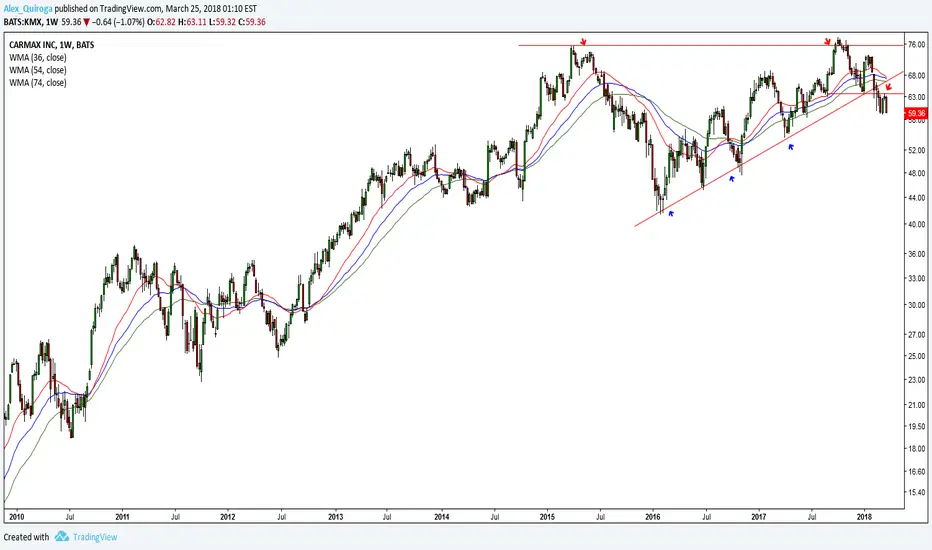This screenshot has width=932, height=550.
Task: Click the 18.00 price axis label
Action: click(917, 449)
